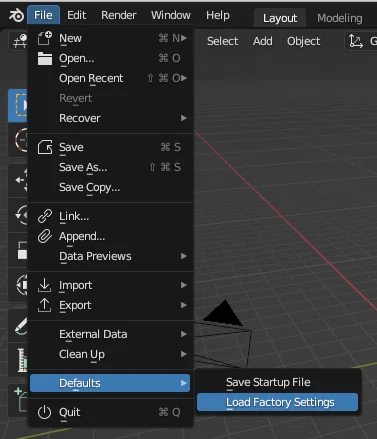Image resolution: width=377 pixels, height=439 pixels.
Task: Open the Window menu
Action: pos(171,15)
